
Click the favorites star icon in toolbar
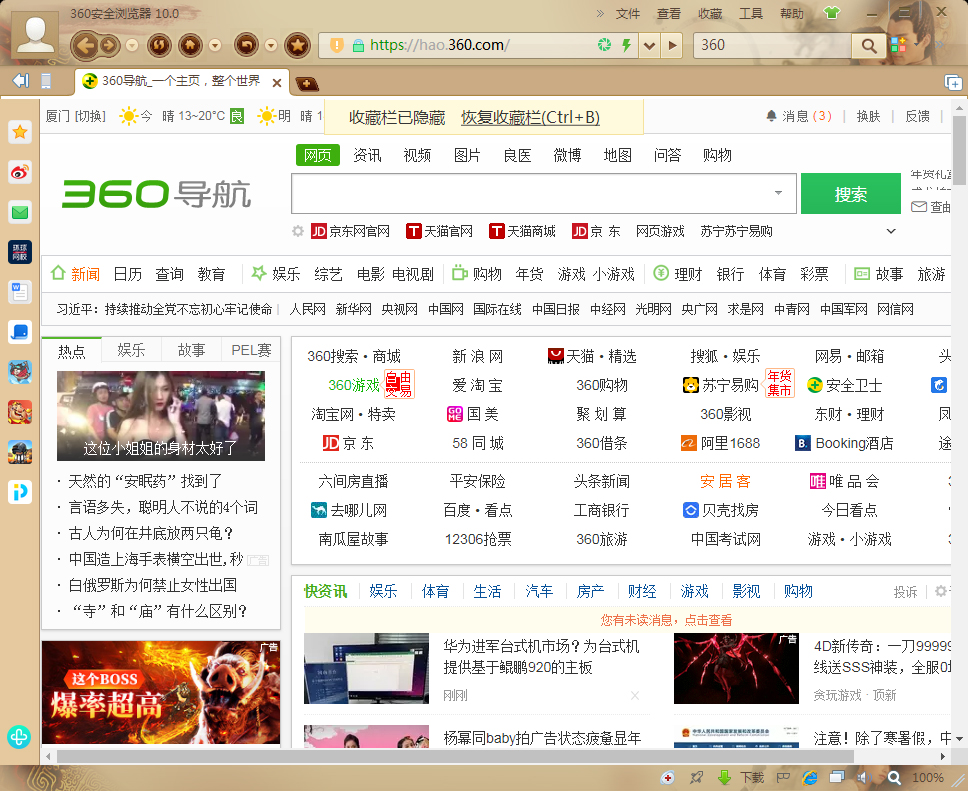tap(297, 46)
